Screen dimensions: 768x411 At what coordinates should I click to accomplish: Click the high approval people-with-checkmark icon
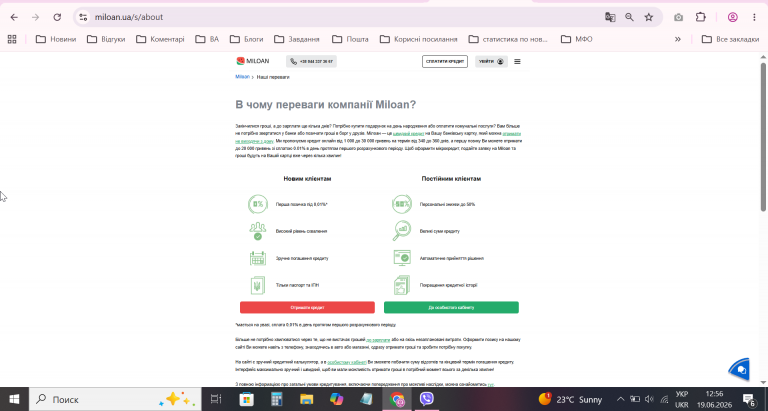tap(258, 231)
